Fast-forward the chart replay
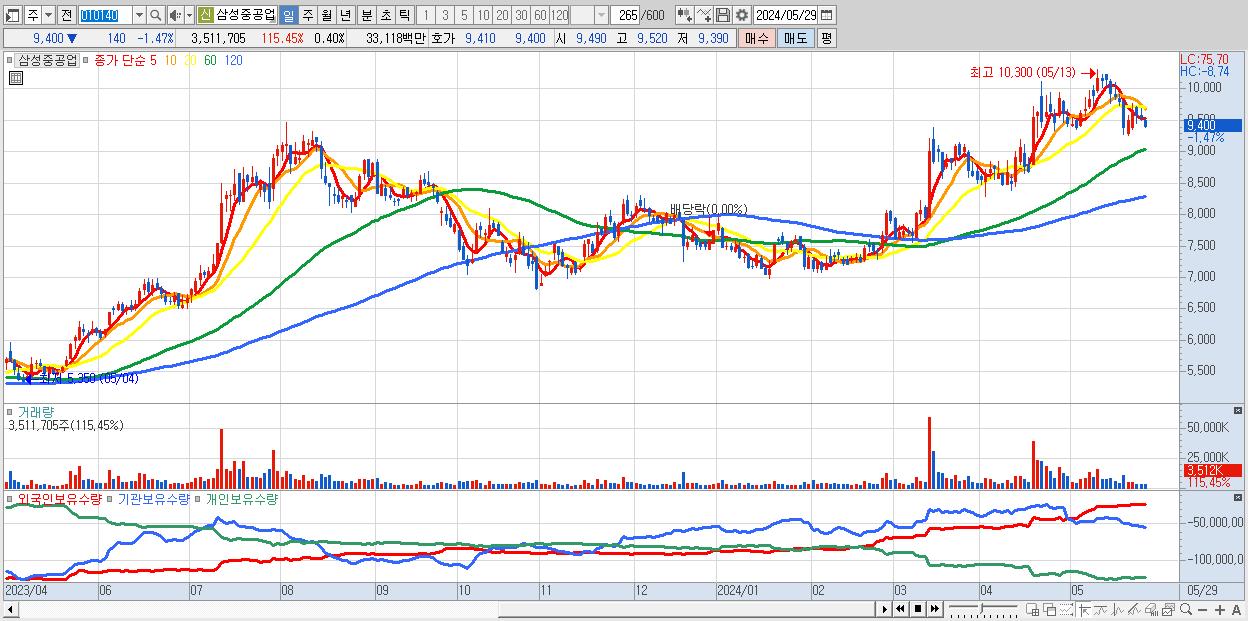The width and height of the screenshot is (1248, 621). [x=934, y=609]
